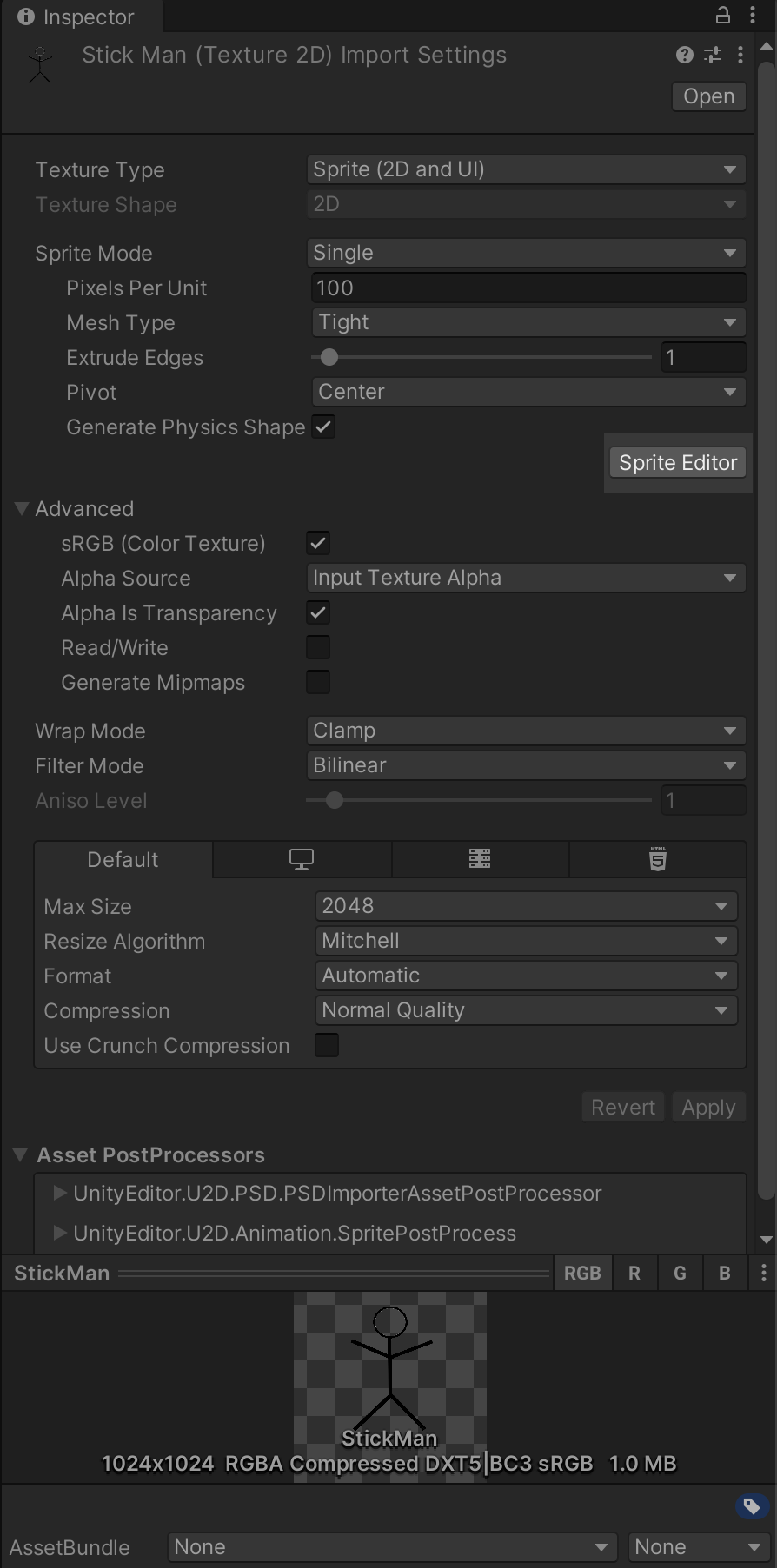Enable Generate Mipmaps checkbox
This screenshot has height=1568, width=777.
click(318, 682)
